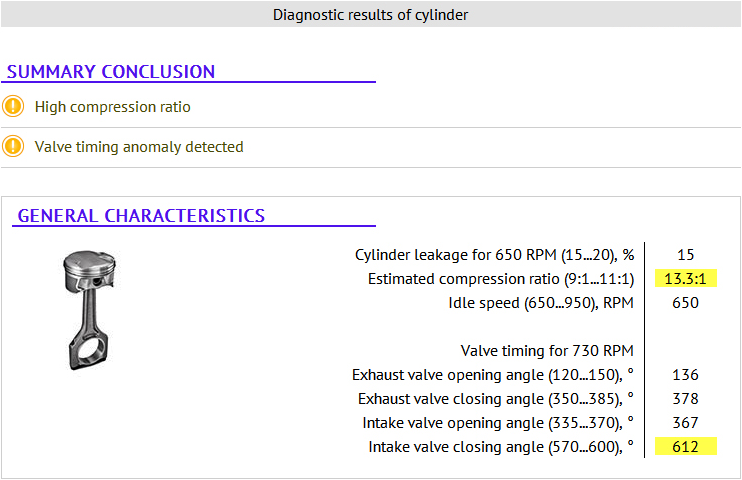Screen dimensions: 742x480
Task: Open the GENERAL CHARACTERISTICS heading
Action: tap(141, 216)
